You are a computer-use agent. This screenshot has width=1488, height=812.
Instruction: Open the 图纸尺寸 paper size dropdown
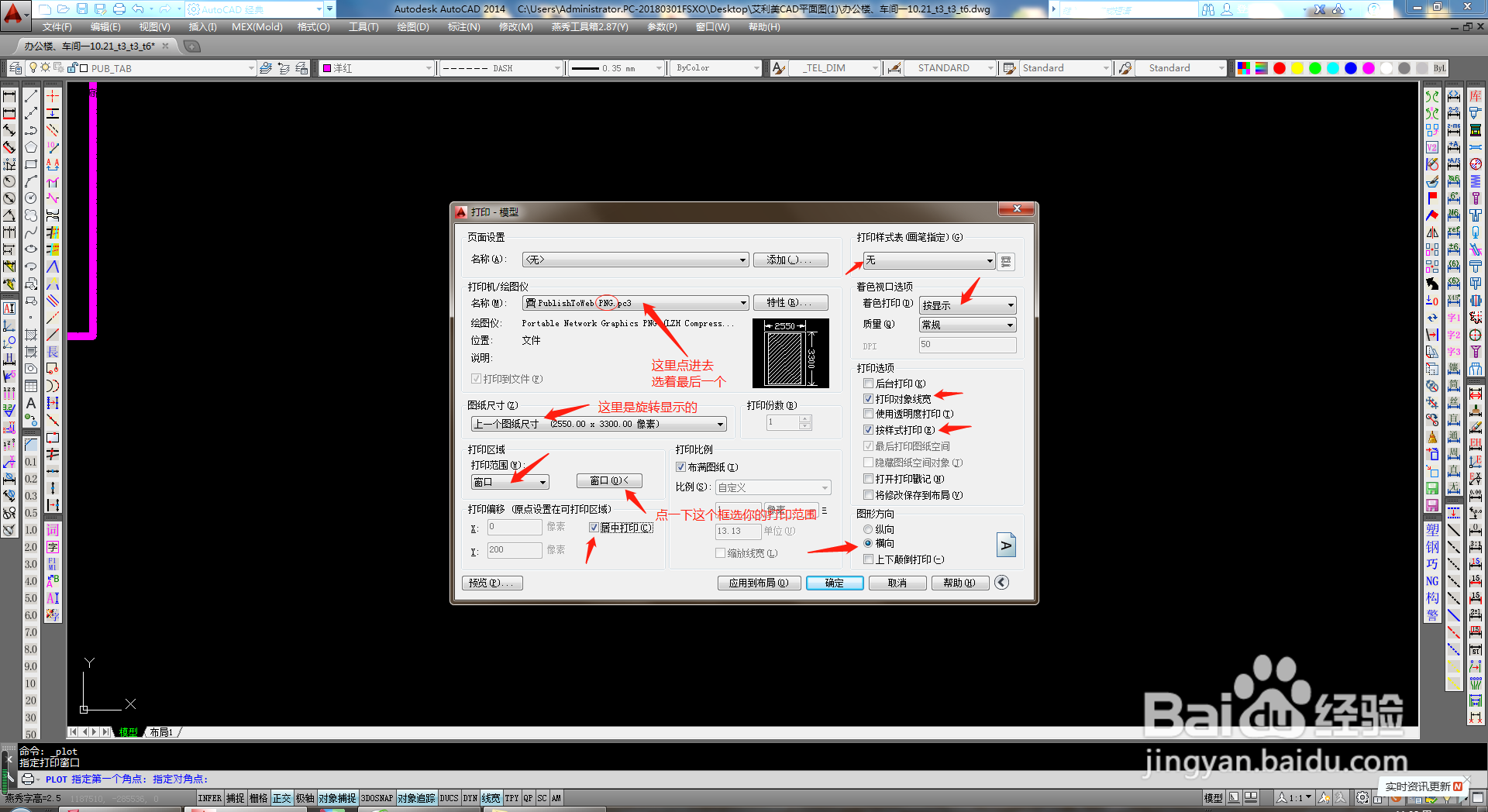599,424
